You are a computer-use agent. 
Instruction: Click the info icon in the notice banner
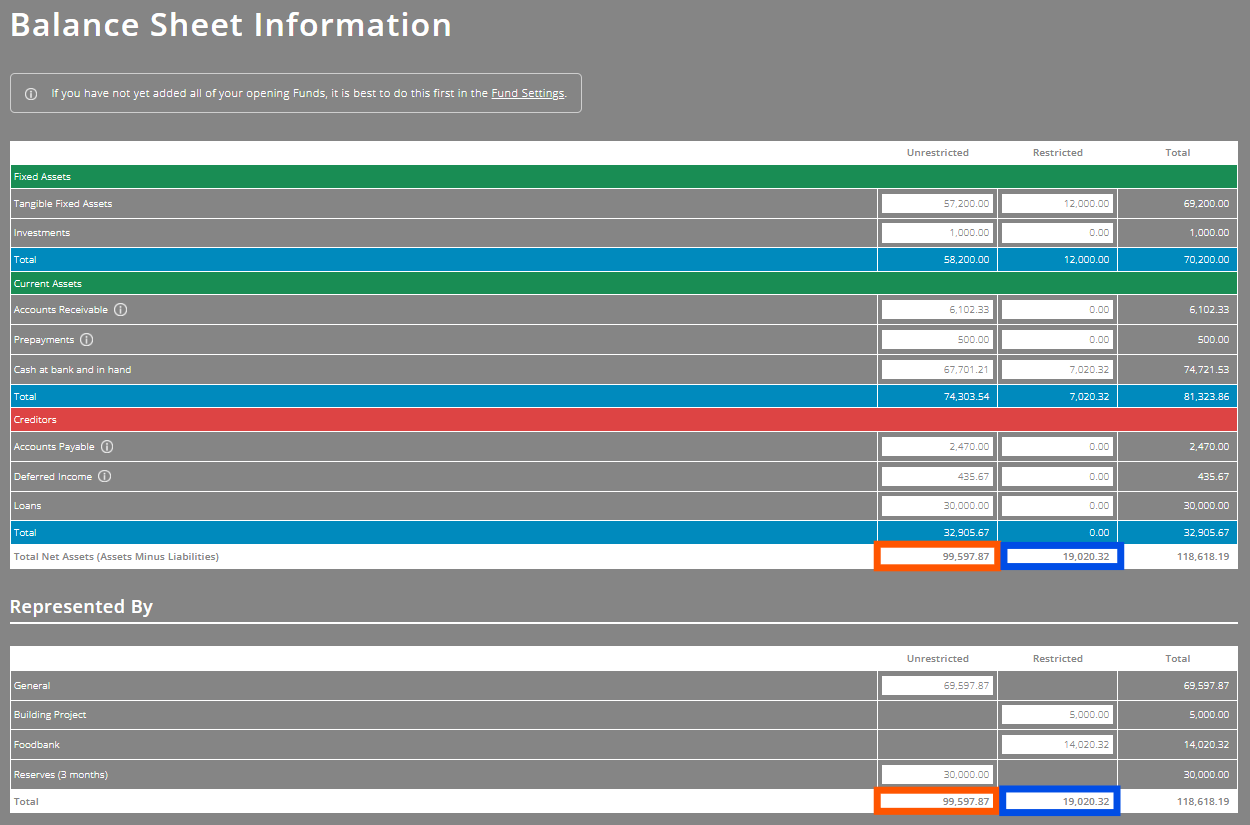(31, 93)
